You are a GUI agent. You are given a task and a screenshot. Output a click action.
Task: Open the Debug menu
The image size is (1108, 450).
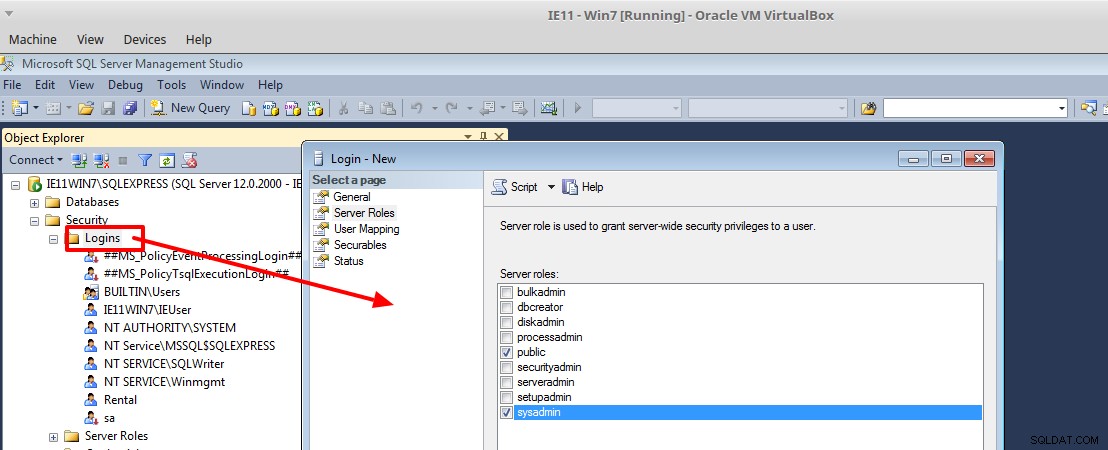125,85
